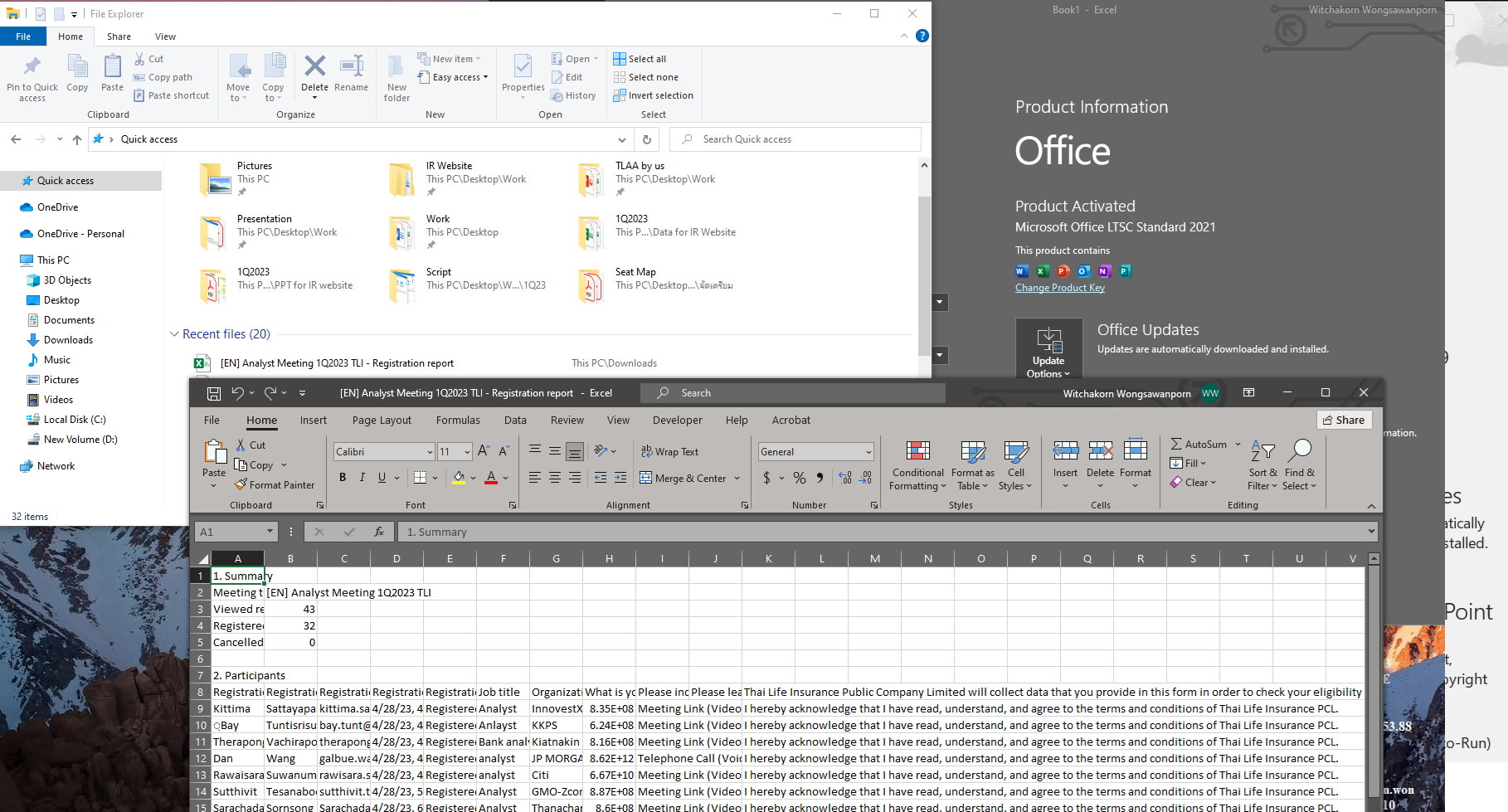
Task: Open Cell Styles gallery icon
Action: pyautogui.click(x=1016, y=450)
